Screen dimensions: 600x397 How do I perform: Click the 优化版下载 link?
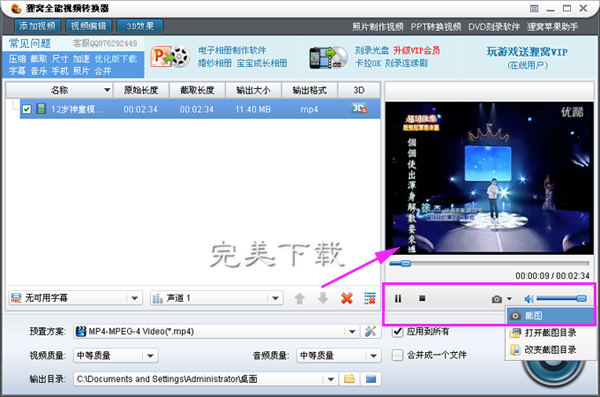coord(116,59)
